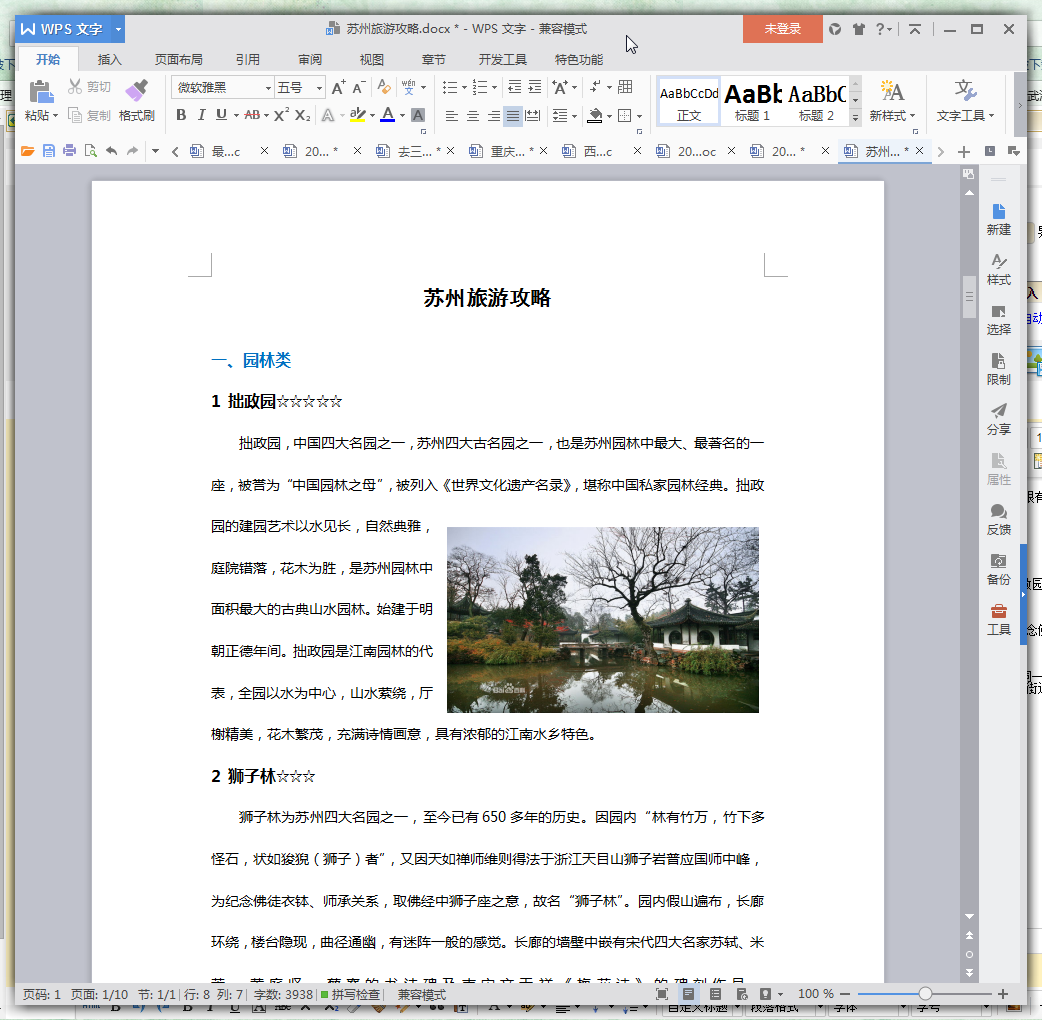Click the 未登录 sign-in button
Screen dimensions: 1042x1020
click(x=783, y=29)
